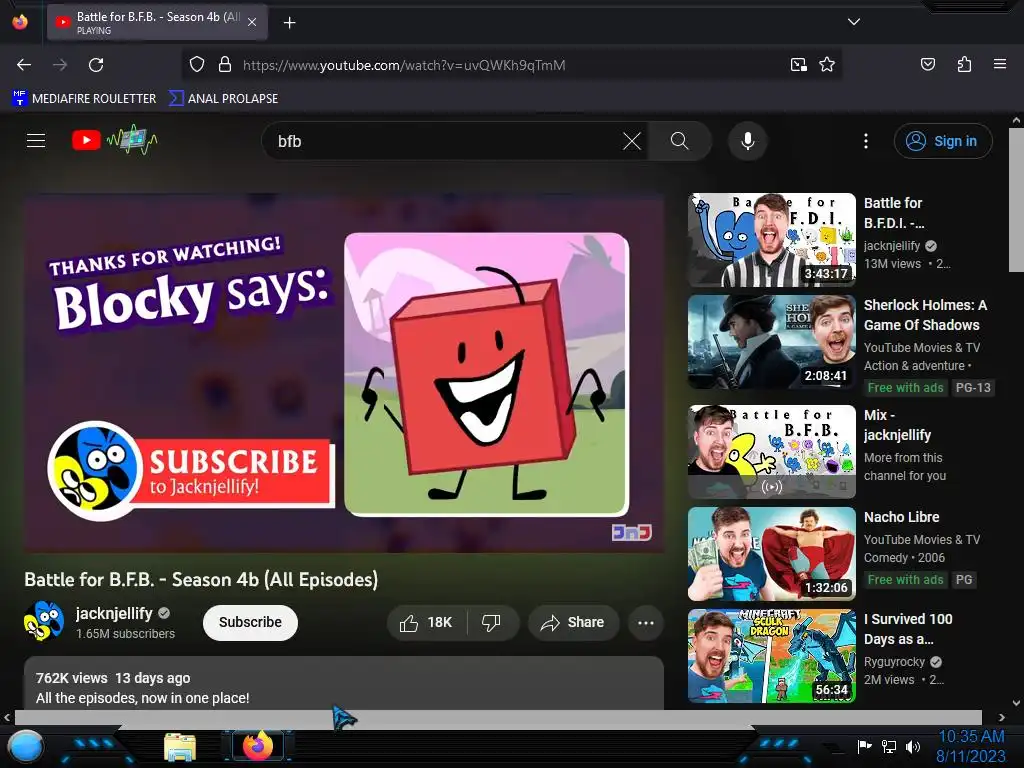The image size is (1024, 768).
Task: Clear the bfb search text
Action: point(632,141)
